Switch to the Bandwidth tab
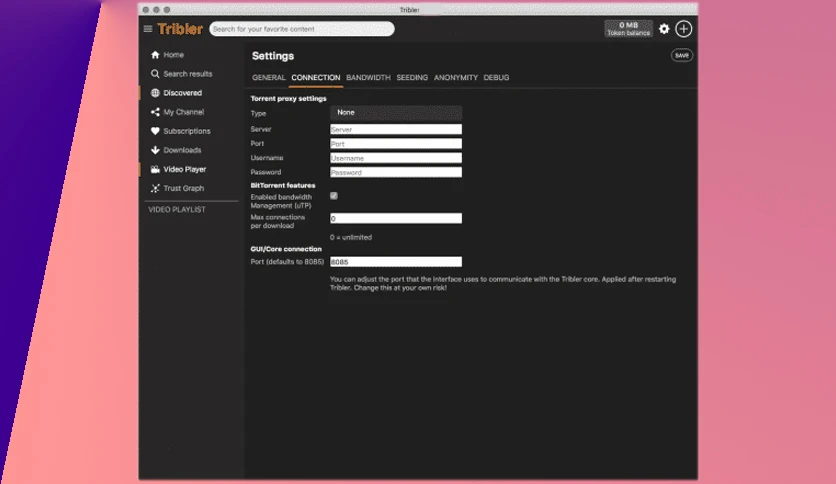Image resolution: width=836 pixels, height=484 pixels. tap(368, 77)
